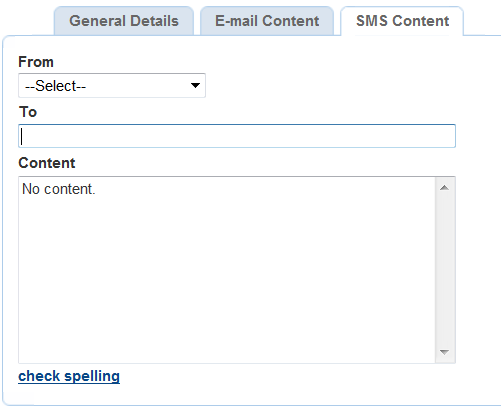Switch to the General Details tab
The image size is (501, 414).
[x=124, y=21]
